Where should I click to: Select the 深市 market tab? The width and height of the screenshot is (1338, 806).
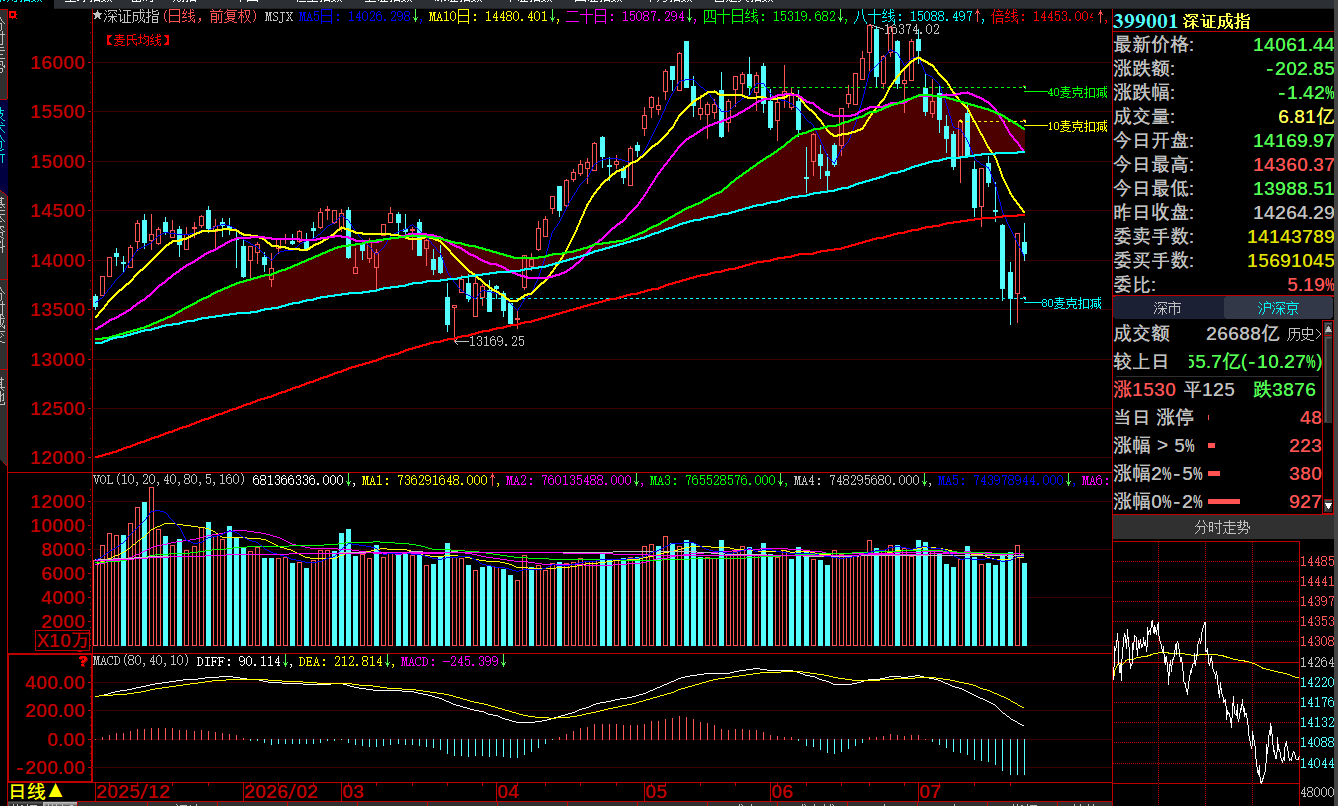pos(1168,308)
